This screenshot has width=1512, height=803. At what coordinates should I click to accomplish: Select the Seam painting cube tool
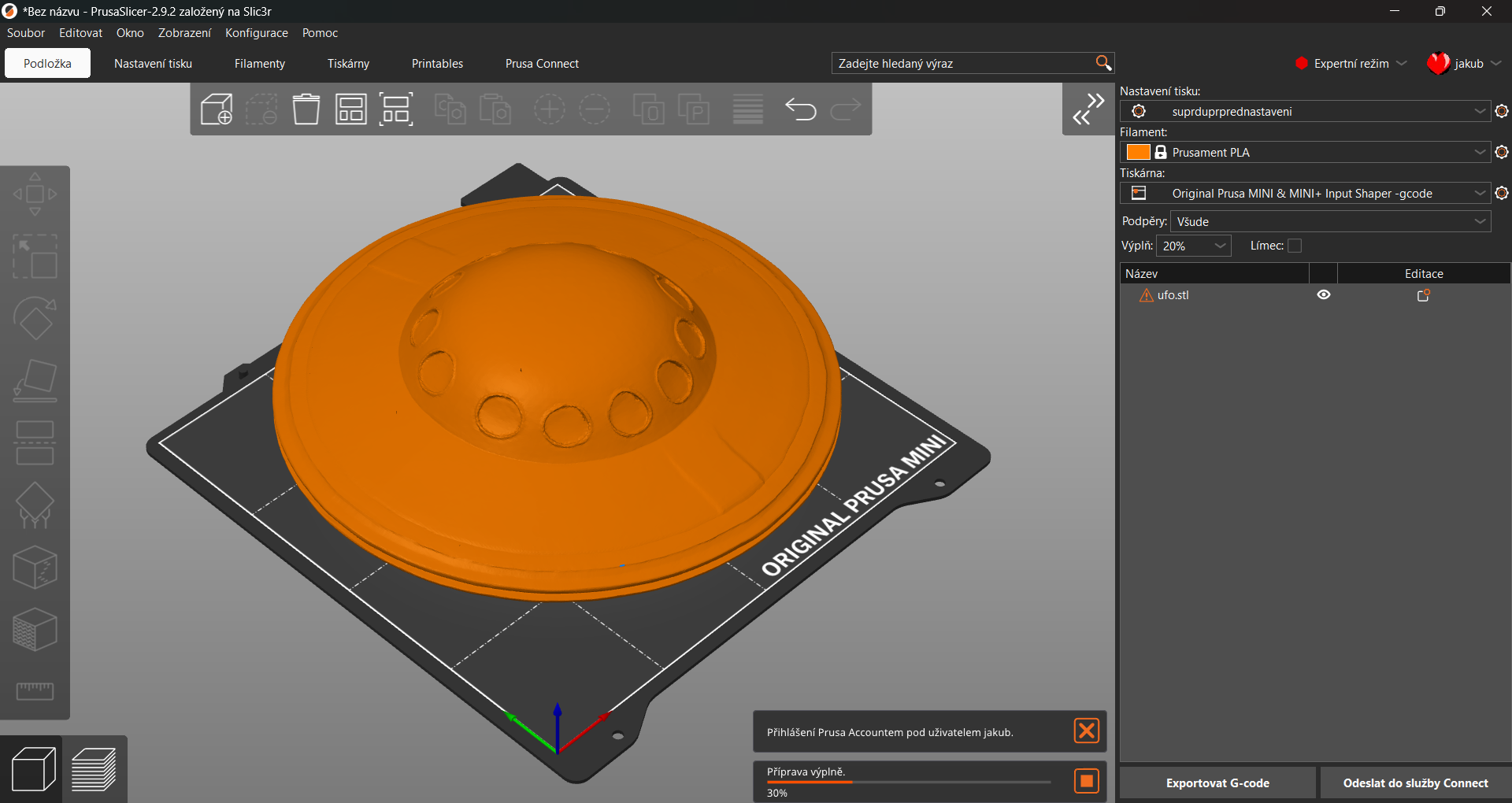pos(35,568)
